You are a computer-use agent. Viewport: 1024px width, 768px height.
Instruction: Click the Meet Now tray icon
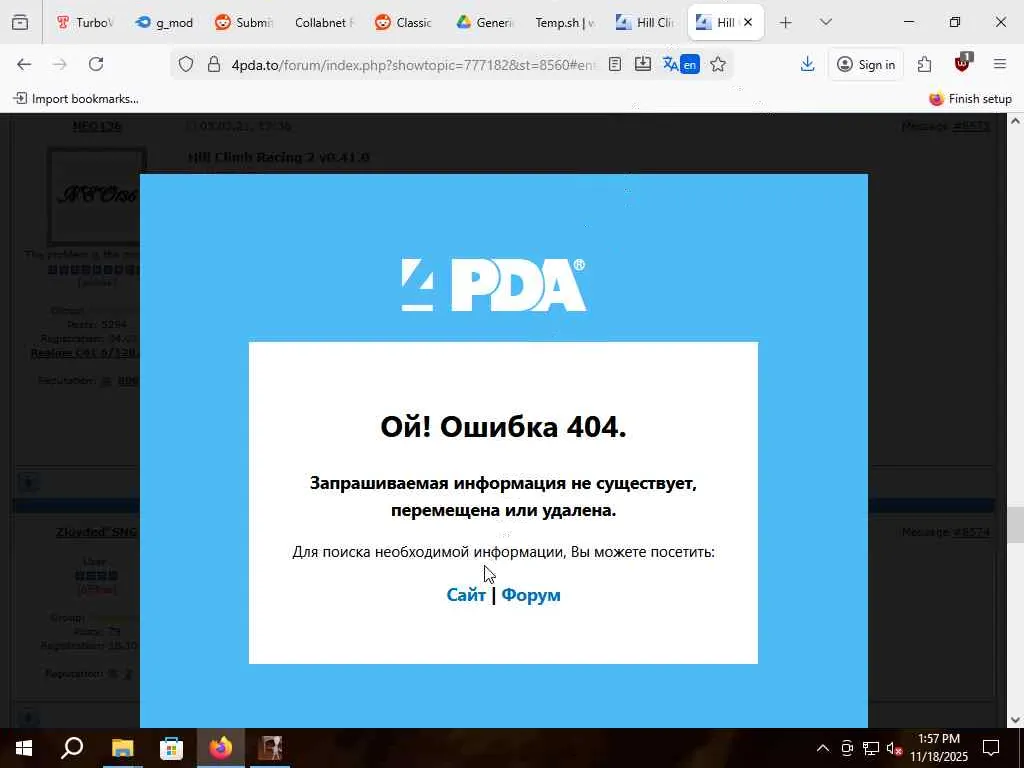[x=847, y=748]
